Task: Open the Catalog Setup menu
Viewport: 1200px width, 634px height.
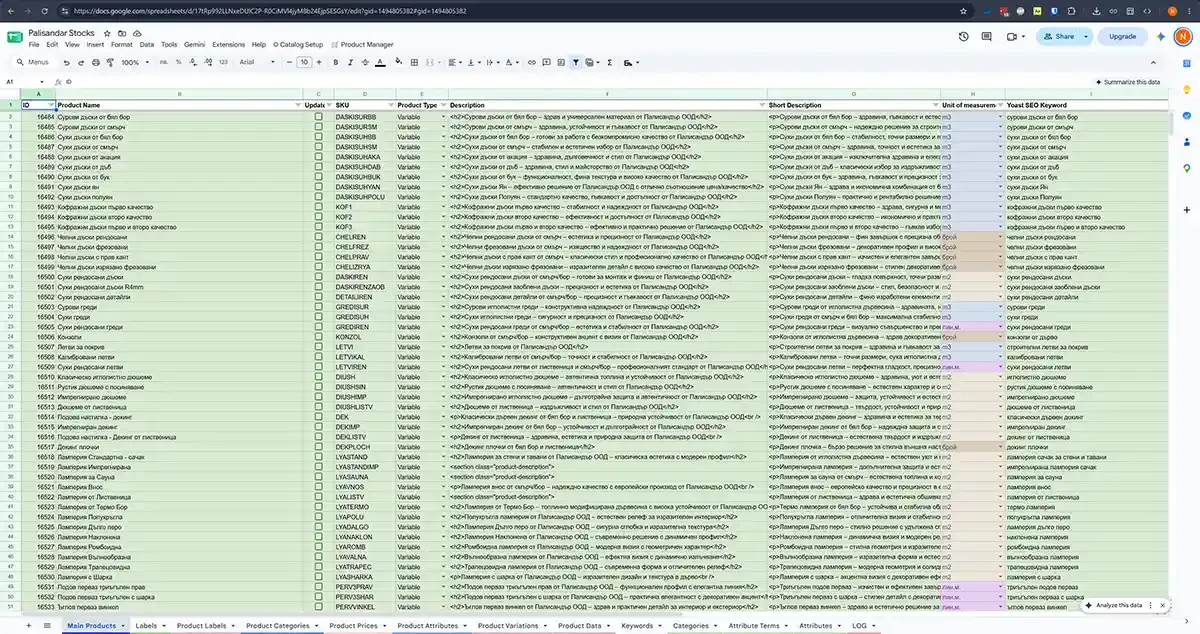Action: pyautogui.click(x=297, y=44)
